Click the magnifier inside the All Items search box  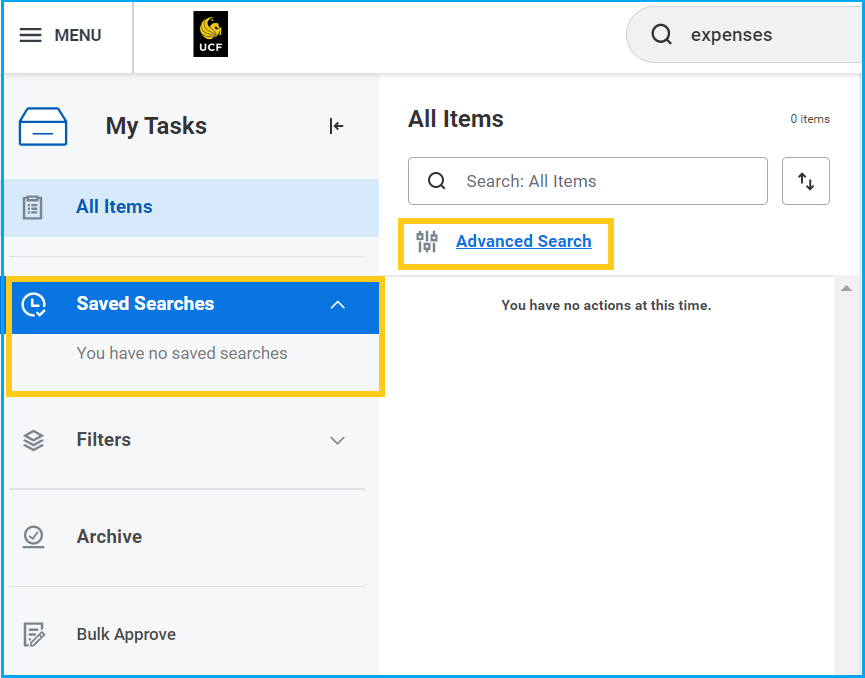click(437, 181)
